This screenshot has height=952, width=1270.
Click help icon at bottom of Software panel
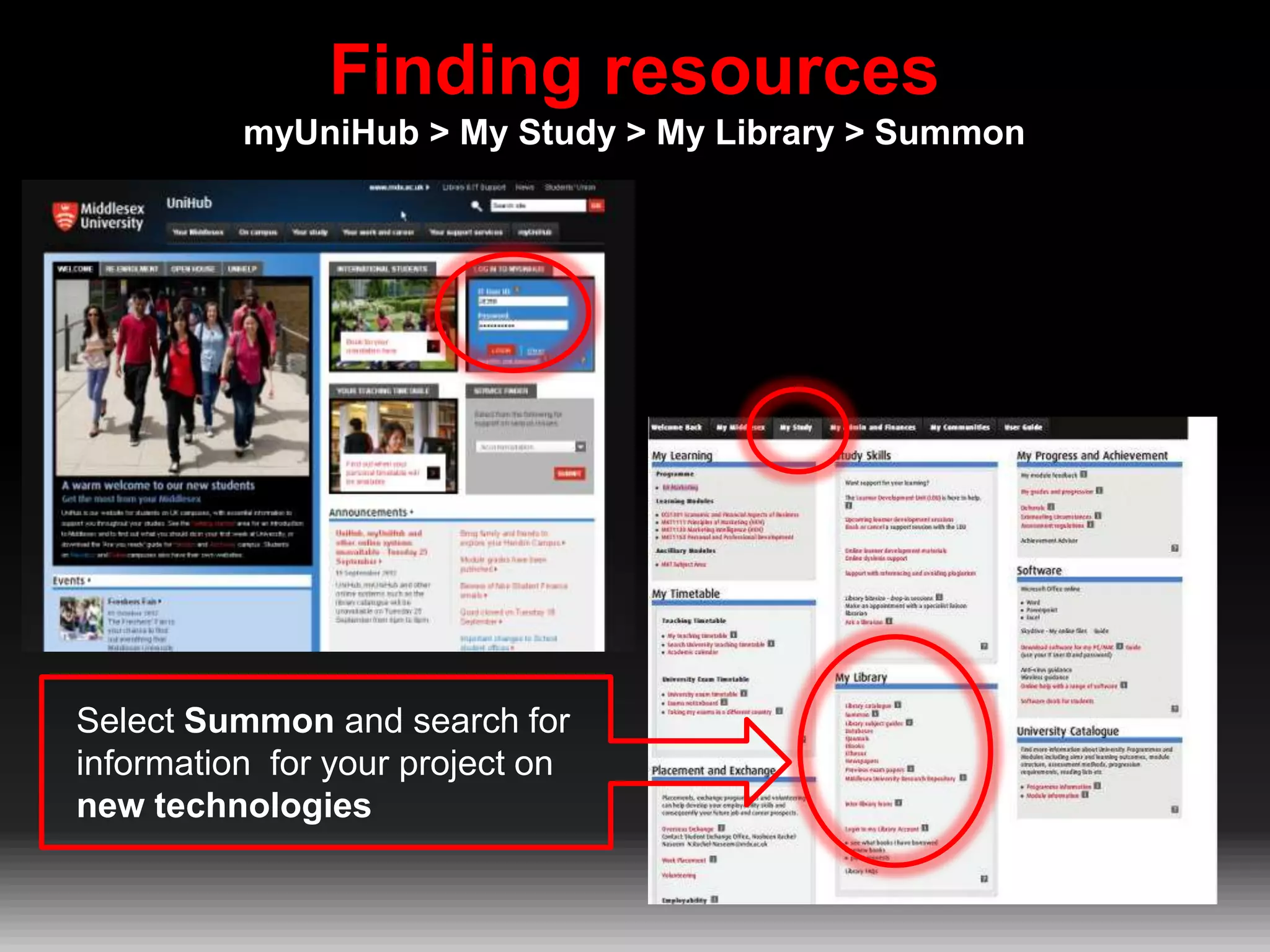1175,708
